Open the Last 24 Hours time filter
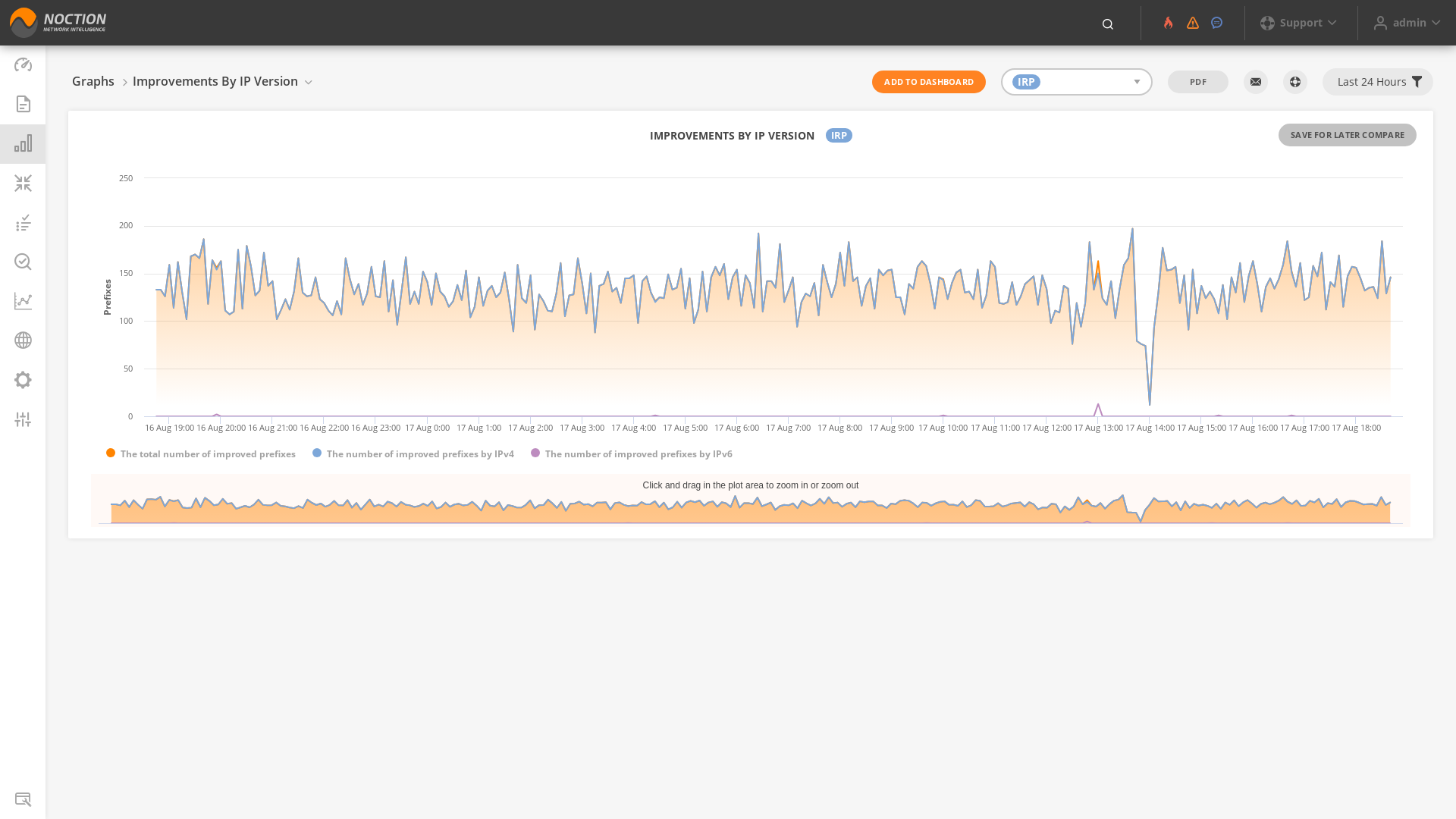The width and height of the screenshot is (1456, 819). pyautogui.click(x=1378, y=82)
